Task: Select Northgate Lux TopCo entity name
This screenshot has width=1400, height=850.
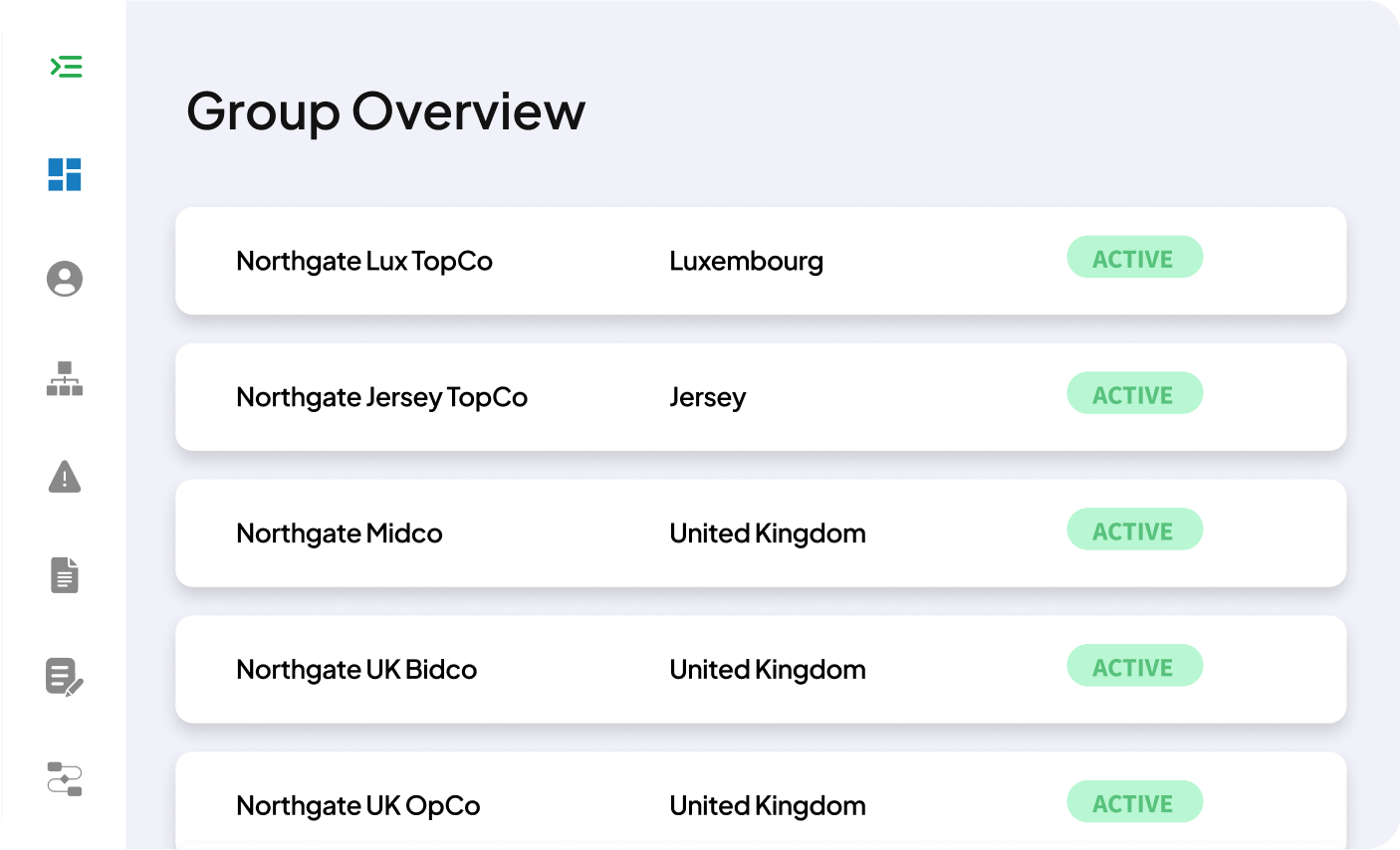Action: coord(364,261)
